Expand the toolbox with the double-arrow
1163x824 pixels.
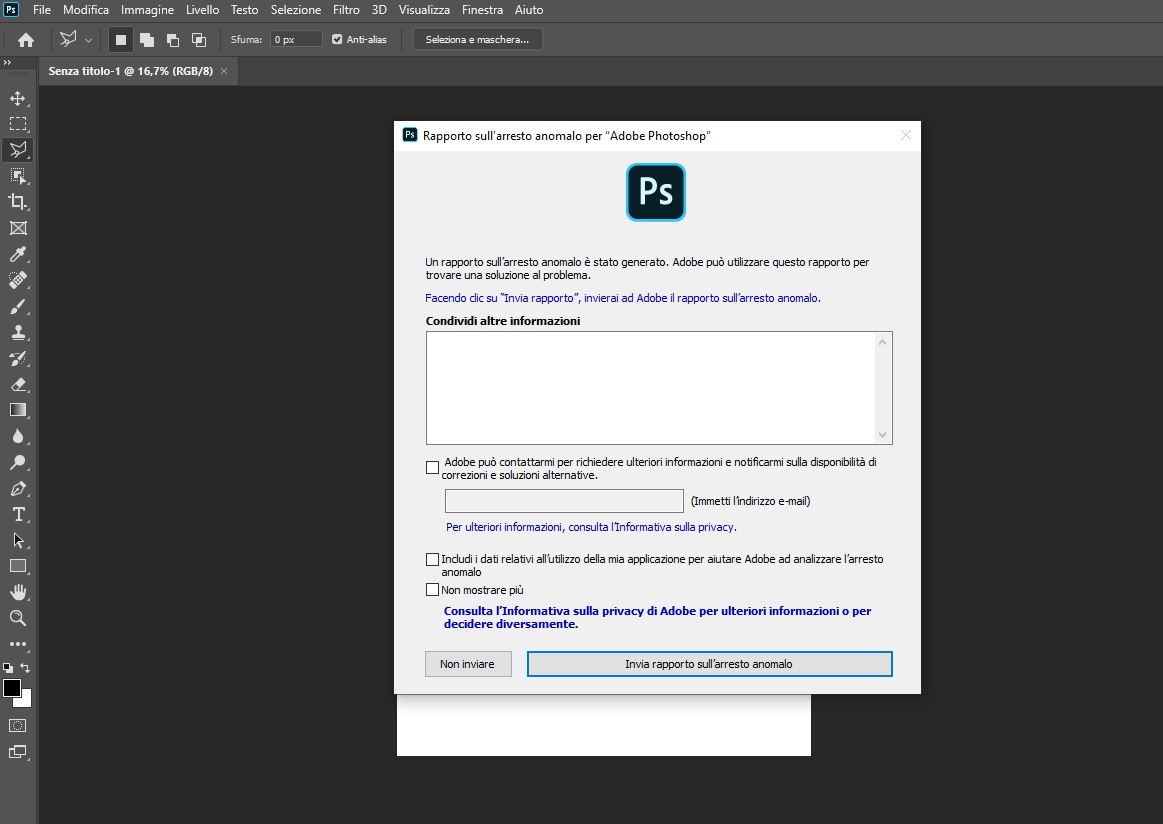point(7,63)
